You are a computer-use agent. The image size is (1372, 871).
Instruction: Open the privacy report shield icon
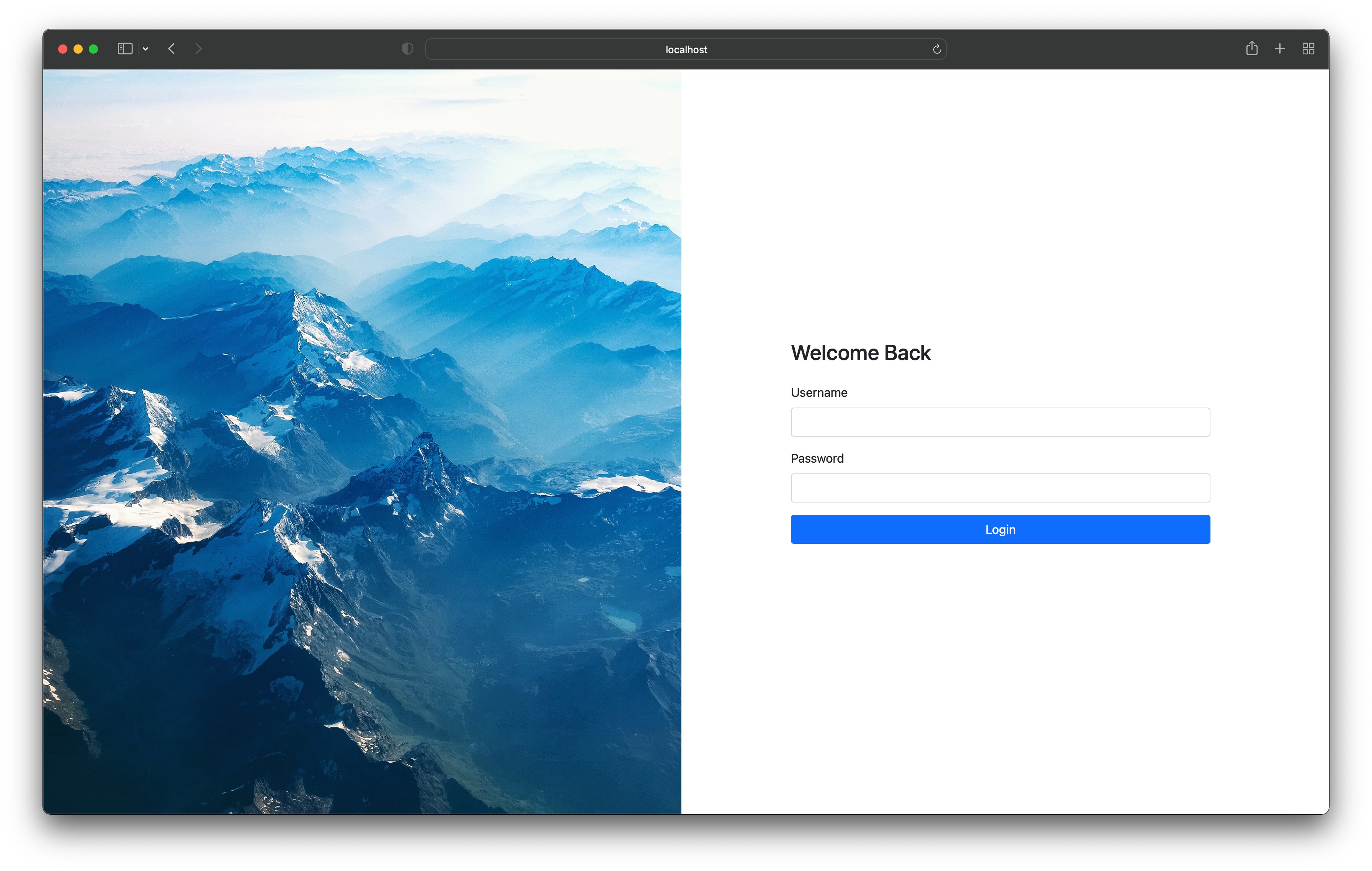(x=407, y=49)
